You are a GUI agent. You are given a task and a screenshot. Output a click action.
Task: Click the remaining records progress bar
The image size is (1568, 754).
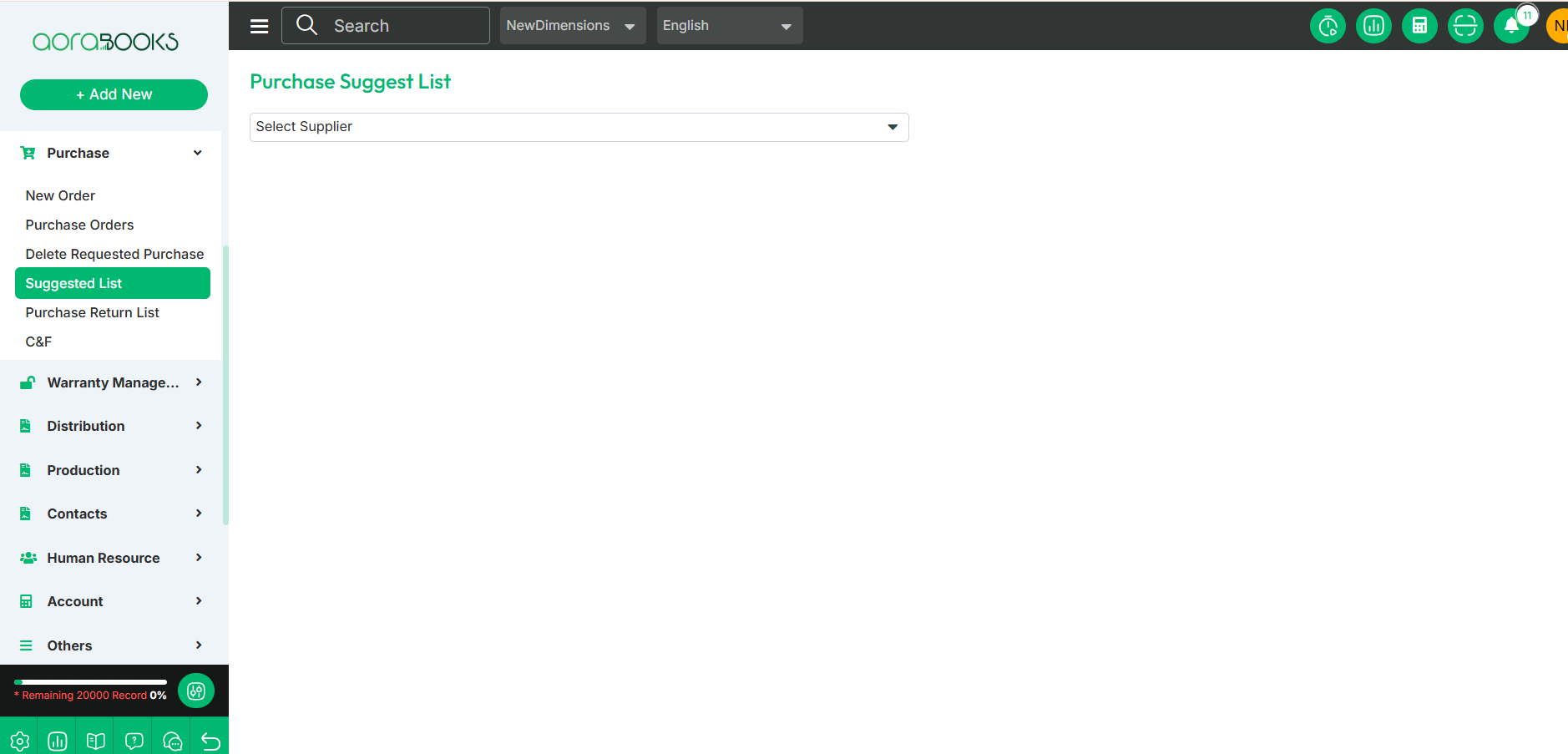pos(90,682)
